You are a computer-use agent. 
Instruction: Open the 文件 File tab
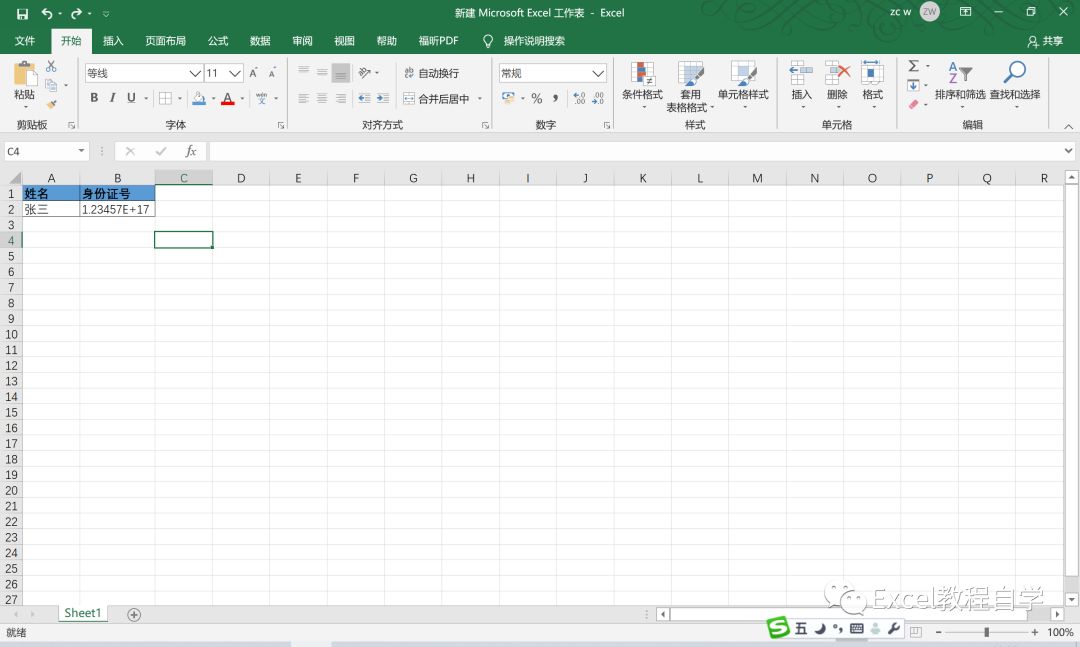[x=25, y=41]
